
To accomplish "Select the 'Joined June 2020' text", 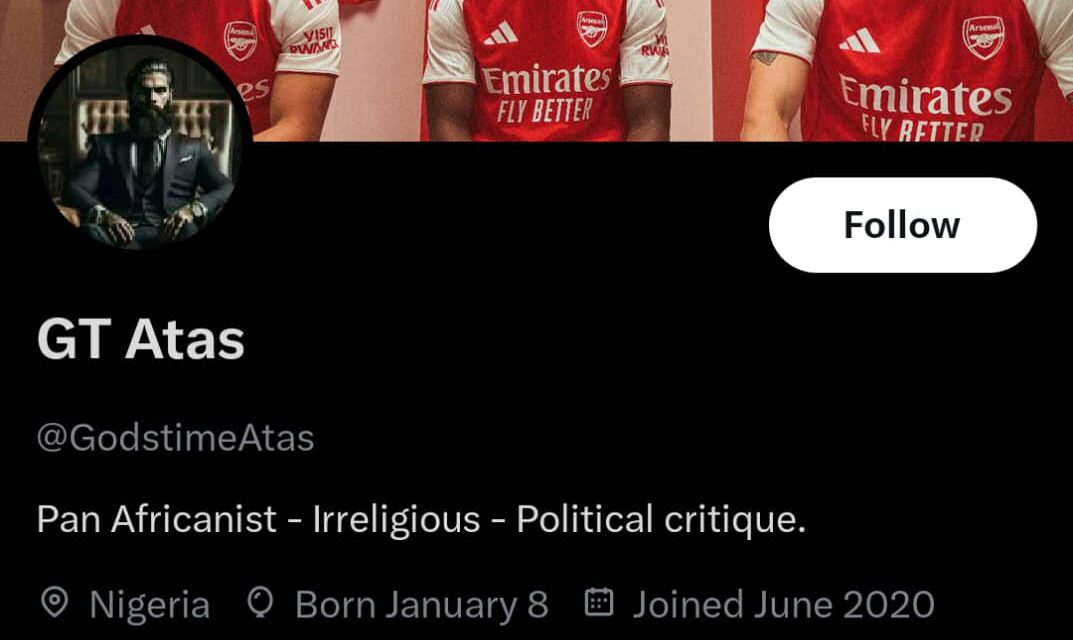I will coord(783,605).
